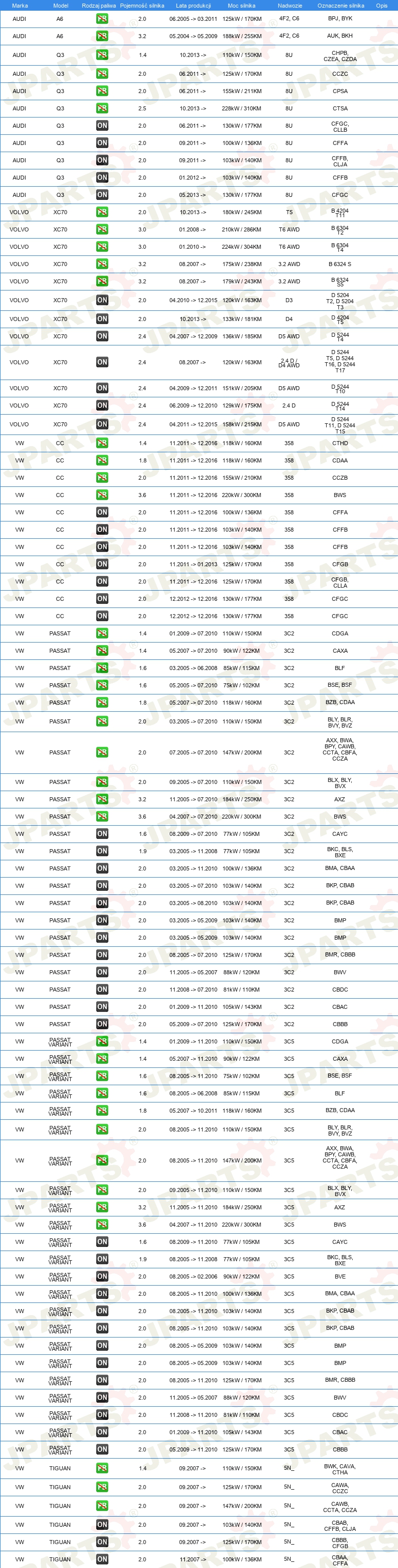Image resolution: width=398 pixels, height=1568 pixels.
Task: Click the PB icon in the VW CC 3.6 BWS row
Action: coord(102,495)
